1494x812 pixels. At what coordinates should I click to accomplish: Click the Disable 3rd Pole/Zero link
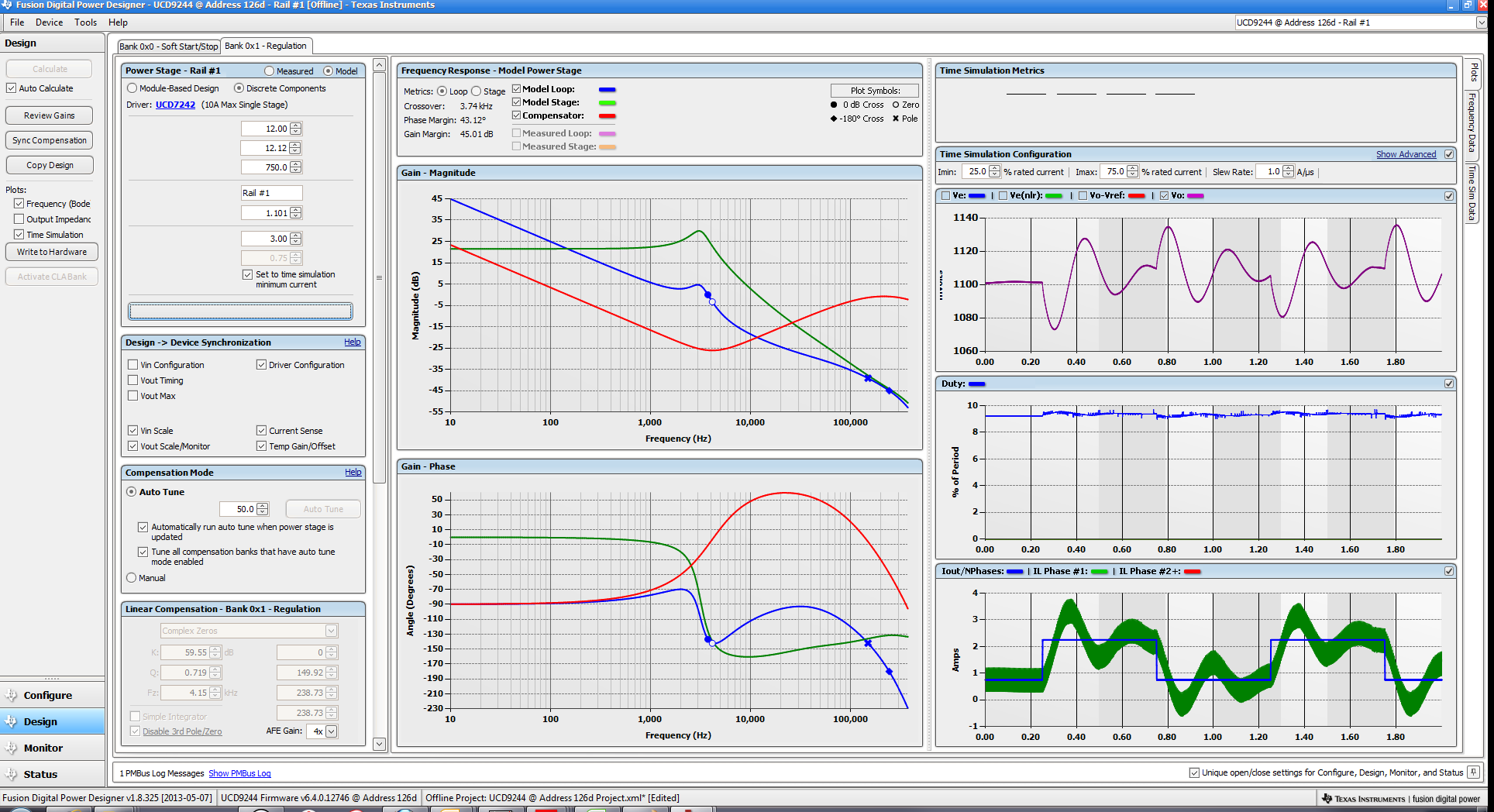point(182,731)
